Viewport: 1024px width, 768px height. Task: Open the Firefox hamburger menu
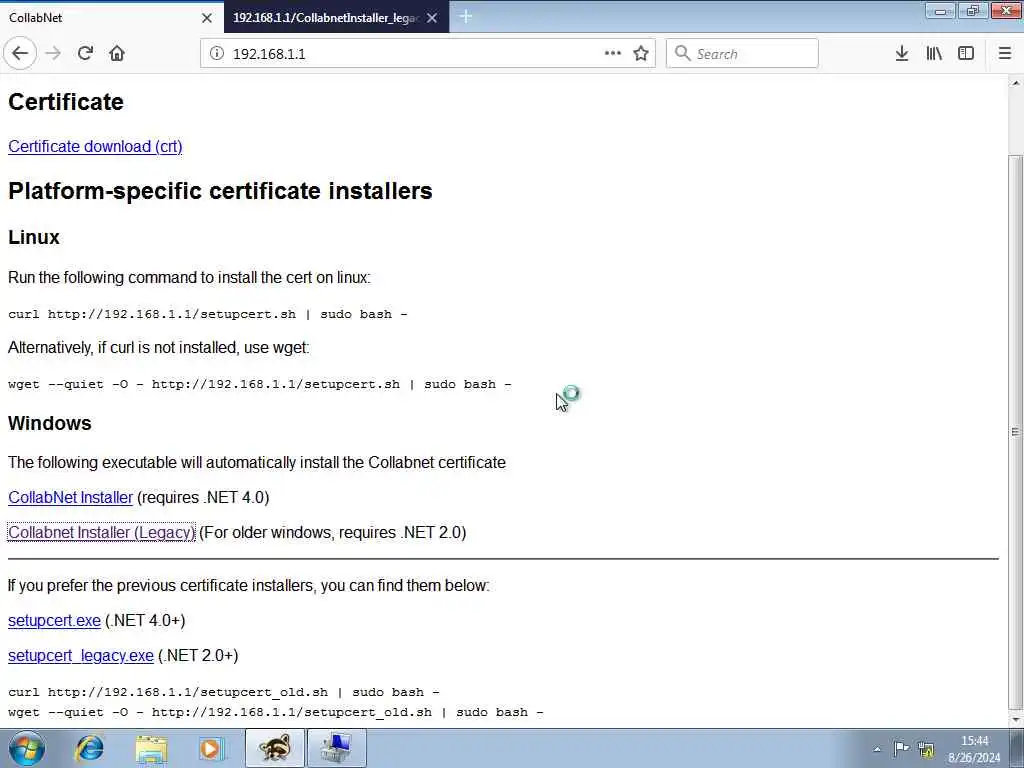pos(1005,54)
